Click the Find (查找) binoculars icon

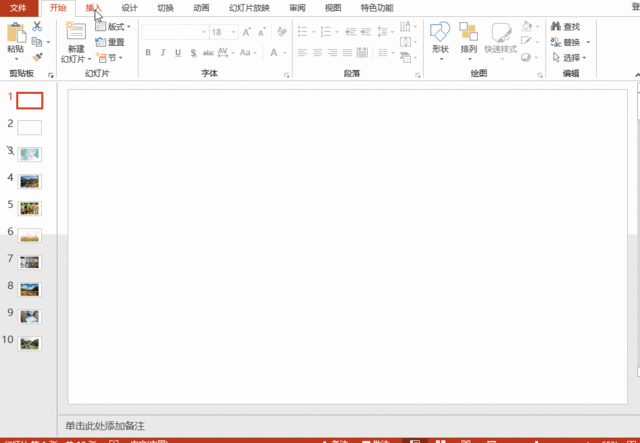[556, 27]
